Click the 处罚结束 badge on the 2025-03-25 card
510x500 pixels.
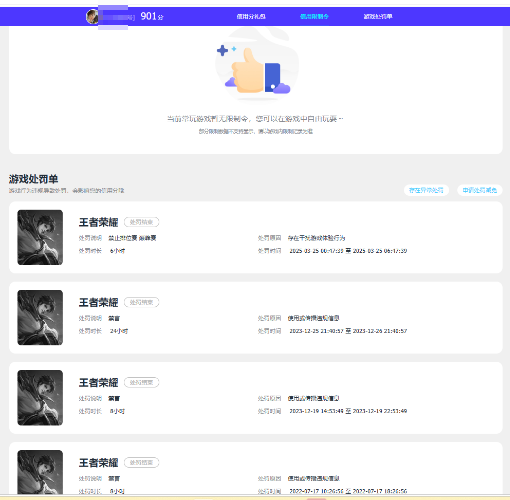tap(141, 222)
